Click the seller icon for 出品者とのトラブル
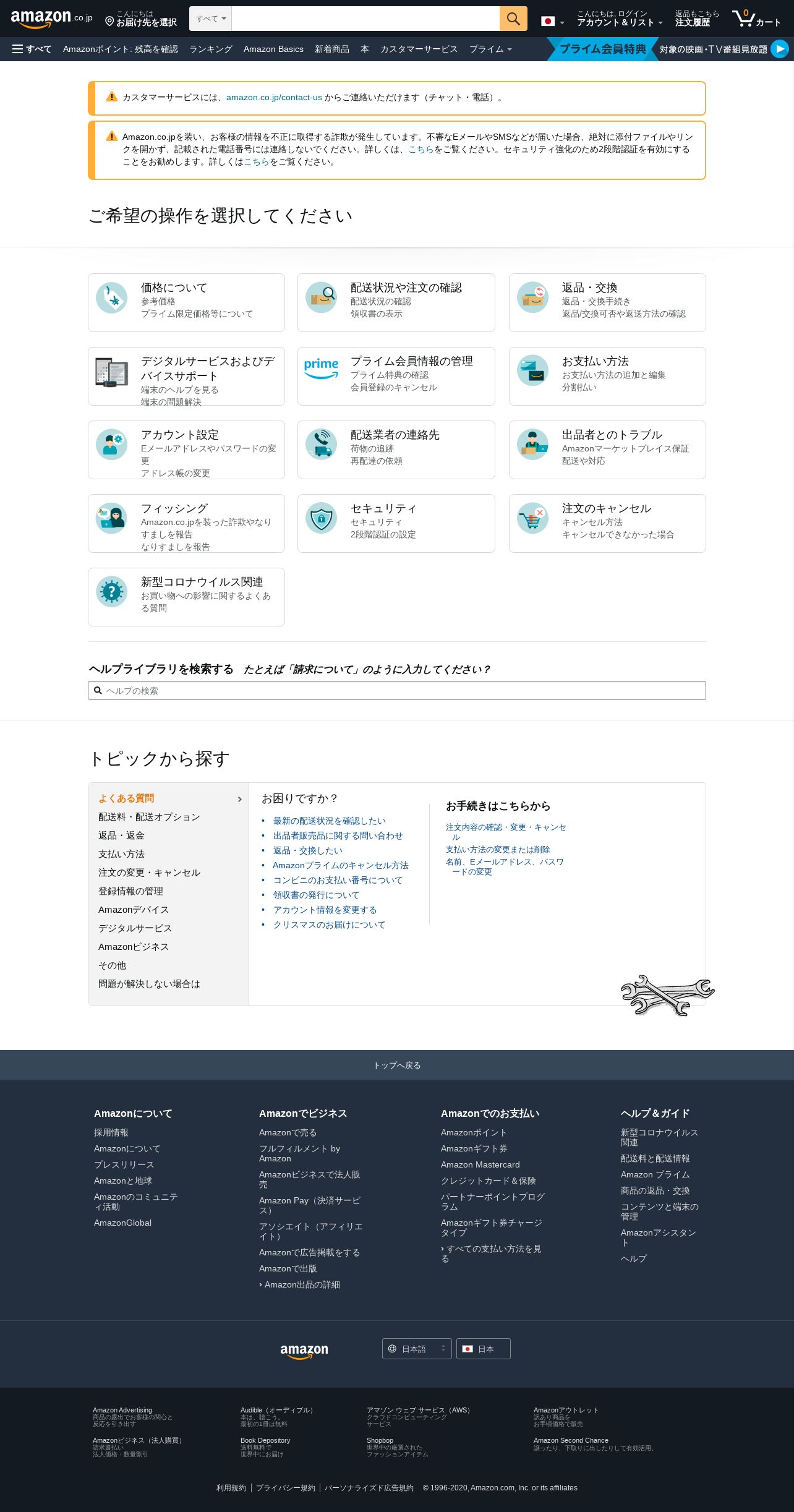794x1512 pixels. tap(532, 445)
